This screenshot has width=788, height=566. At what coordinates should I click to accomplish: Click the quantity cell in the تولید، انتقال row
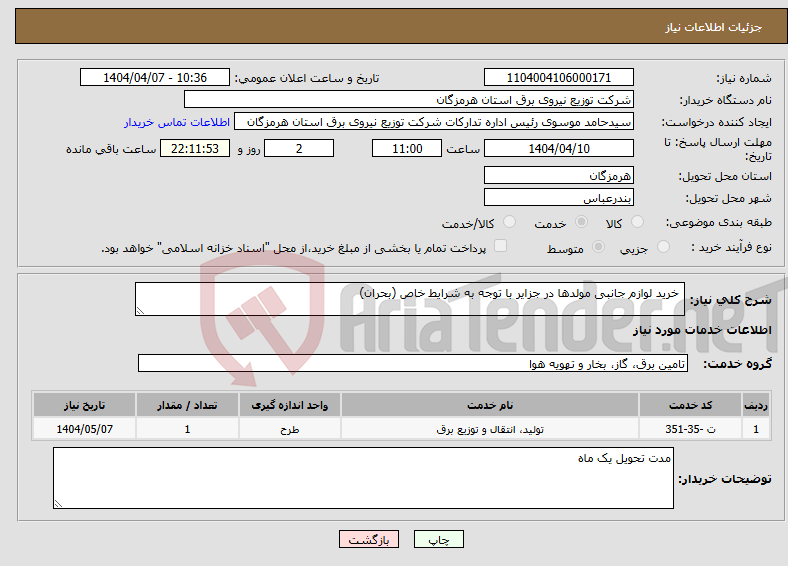tap(187, 429)
